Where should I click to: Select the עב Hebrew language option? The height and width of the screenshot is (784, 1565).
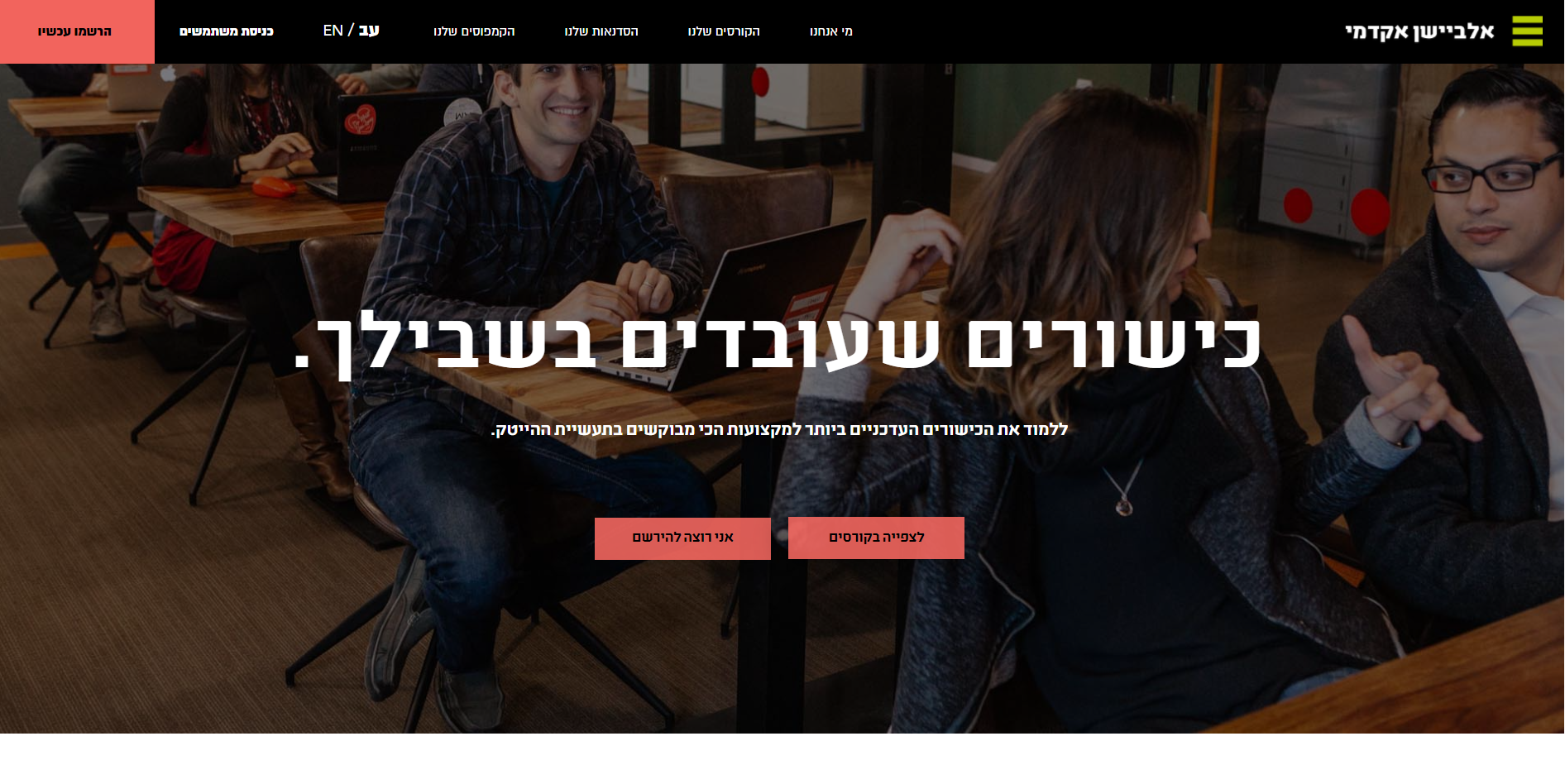point(369,31)
